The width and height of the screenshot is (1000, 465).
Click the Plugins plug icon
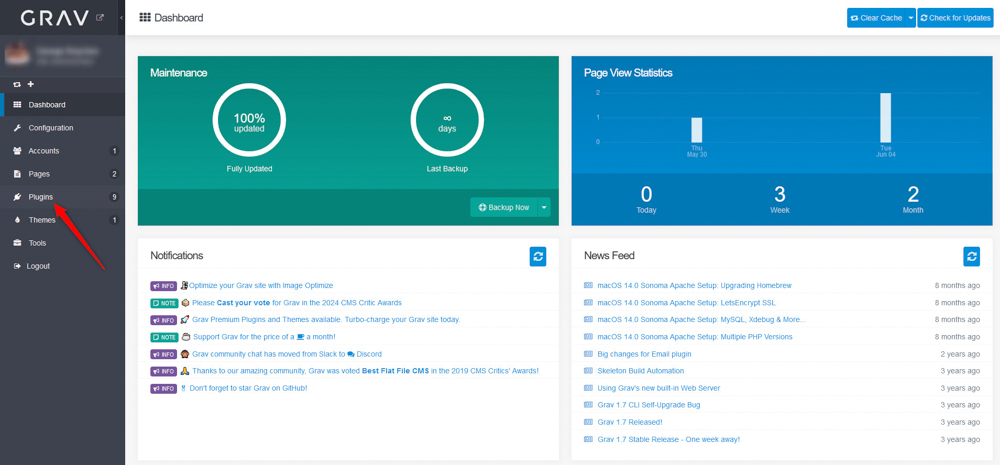pyautogui.click(x=17, y=197)
